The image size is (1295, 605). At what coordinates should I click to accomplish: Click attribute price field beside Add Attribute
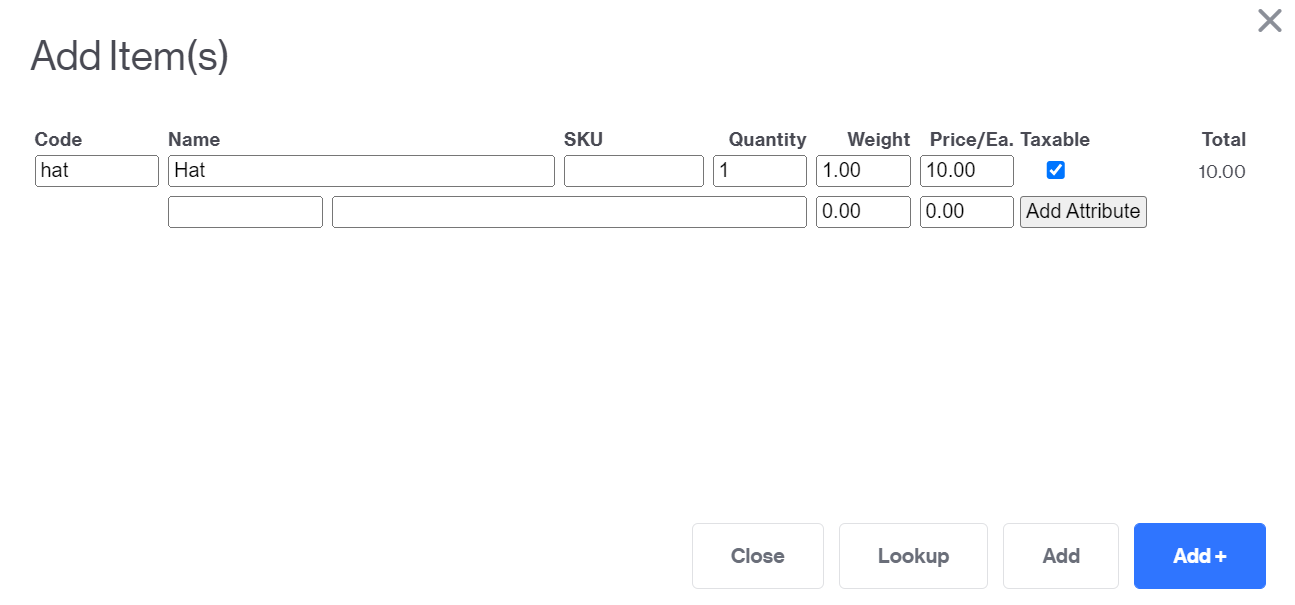(x=967, y=212)
